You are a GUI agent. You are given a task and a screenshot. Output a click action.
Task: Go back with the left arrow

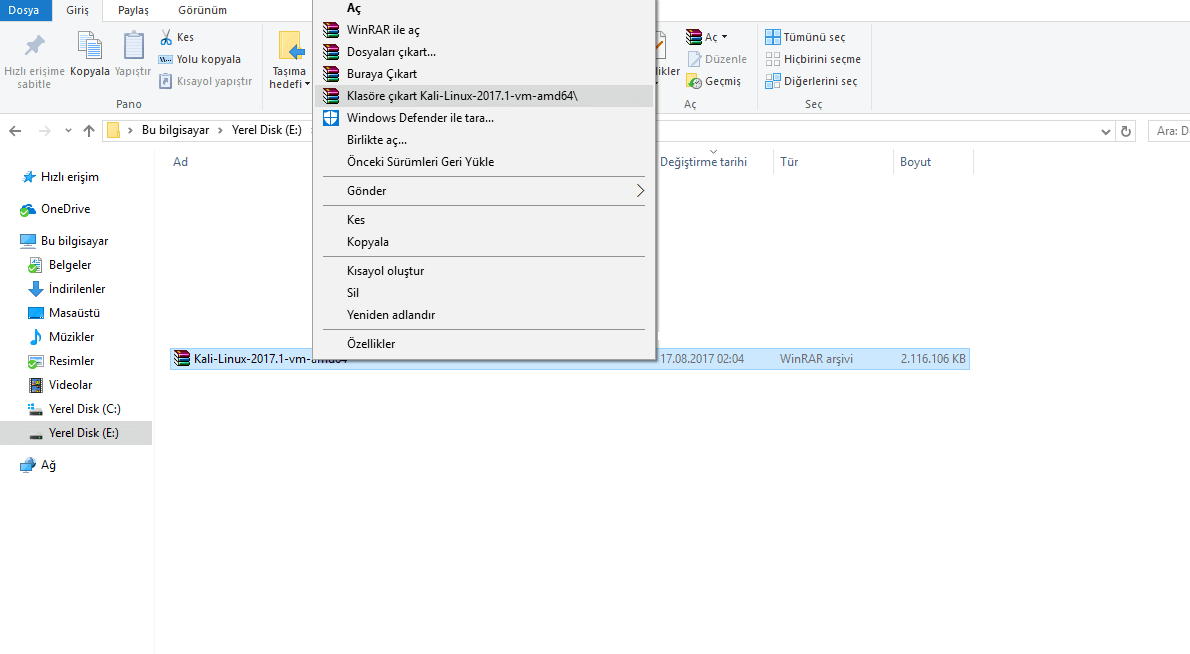pyautogui.click(x=15, y=130)
